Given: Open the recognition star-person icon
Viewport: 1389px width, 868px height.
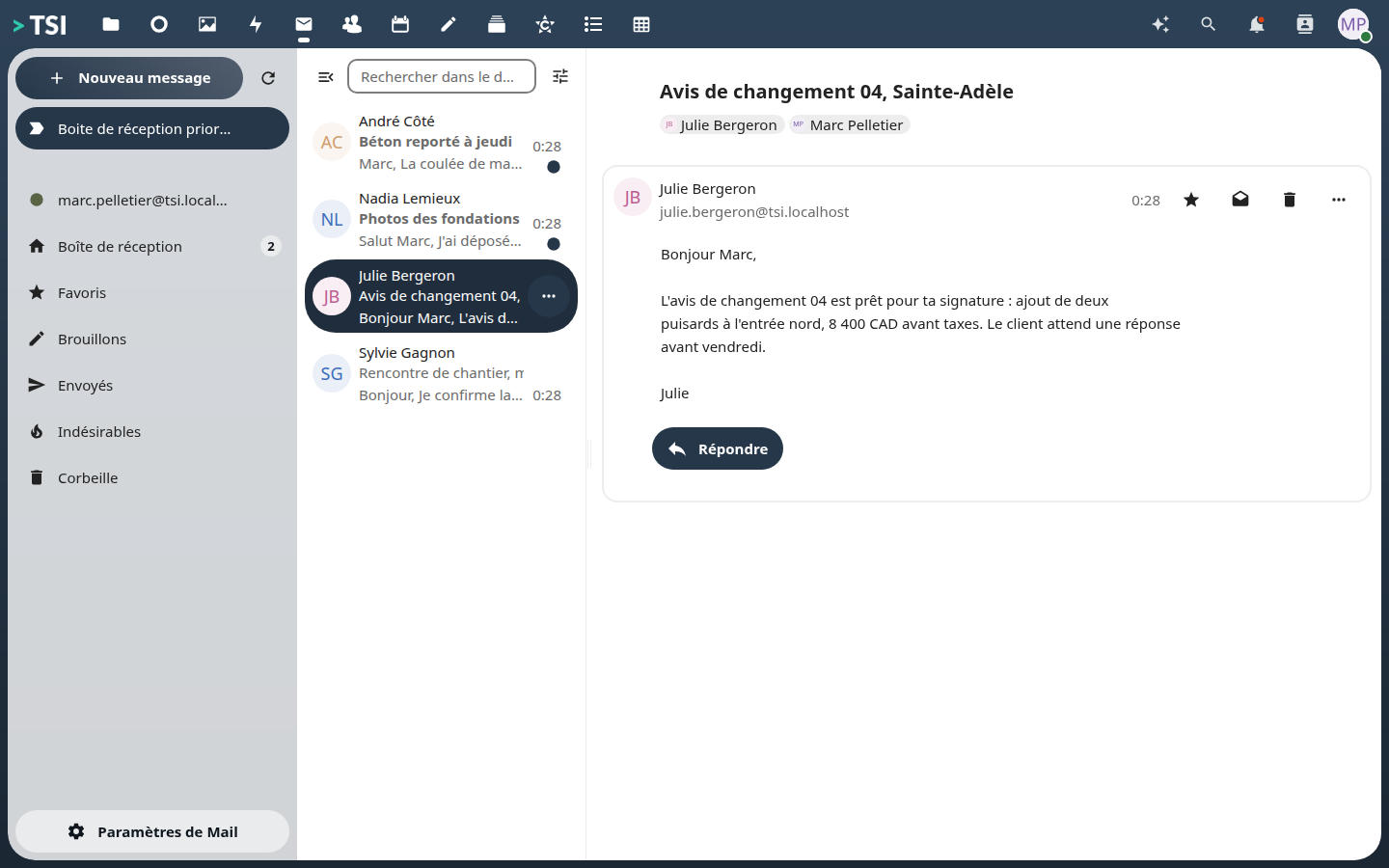Looking at the screenshot, I should click(545, 24).
